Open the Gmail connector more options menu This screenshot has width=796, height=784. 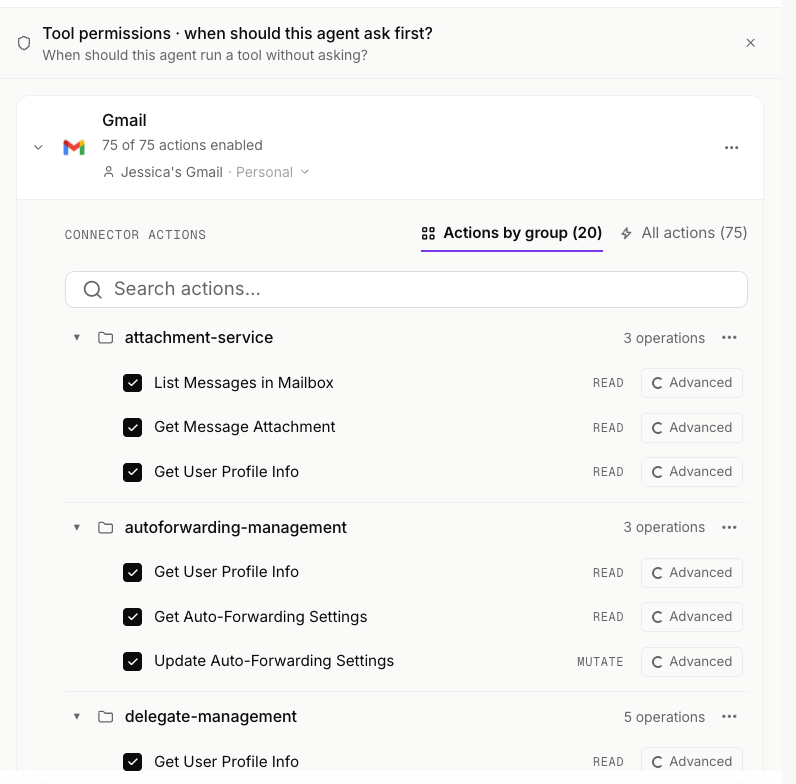[731, 147]
